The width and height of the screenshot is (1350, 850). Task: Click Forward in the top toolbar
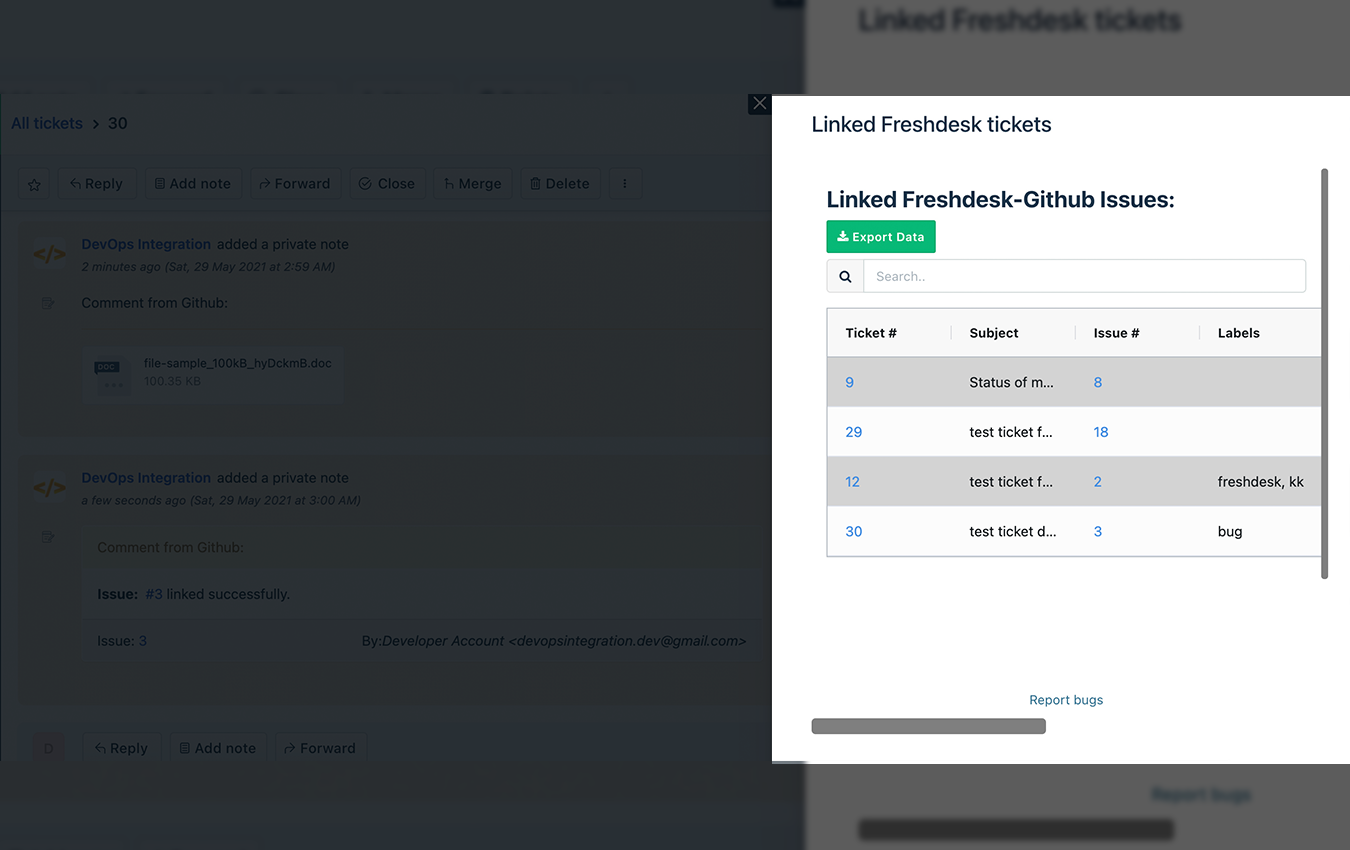[x=295, y=184]
